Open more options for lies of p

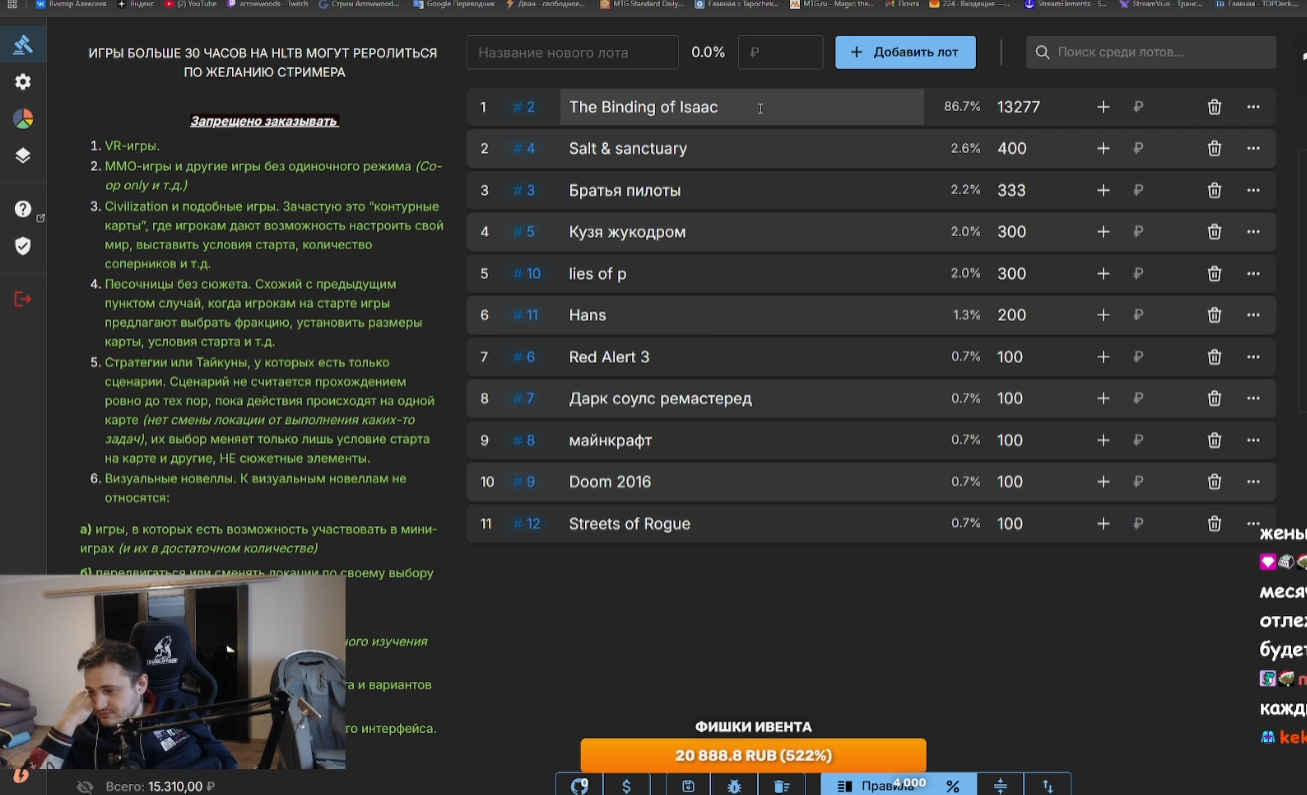tap(1253, 274)
